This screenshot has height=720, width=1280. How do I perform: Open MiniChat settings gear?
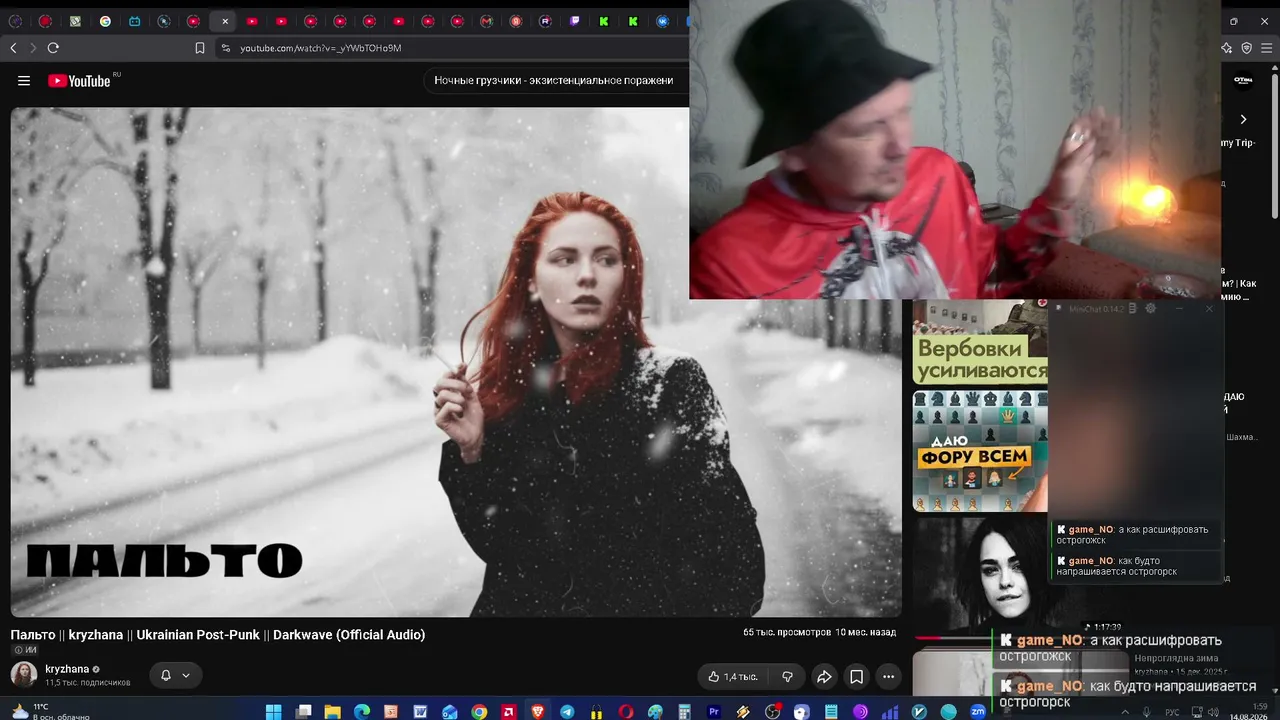pos(1150,309)
